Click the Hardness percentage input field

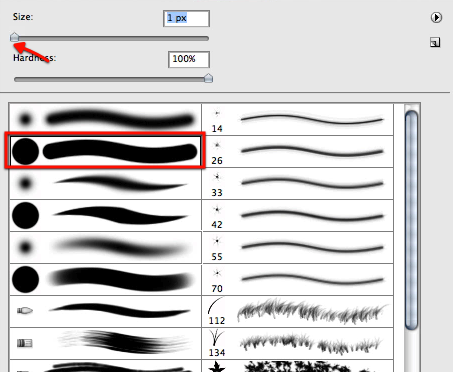point(189,59)
